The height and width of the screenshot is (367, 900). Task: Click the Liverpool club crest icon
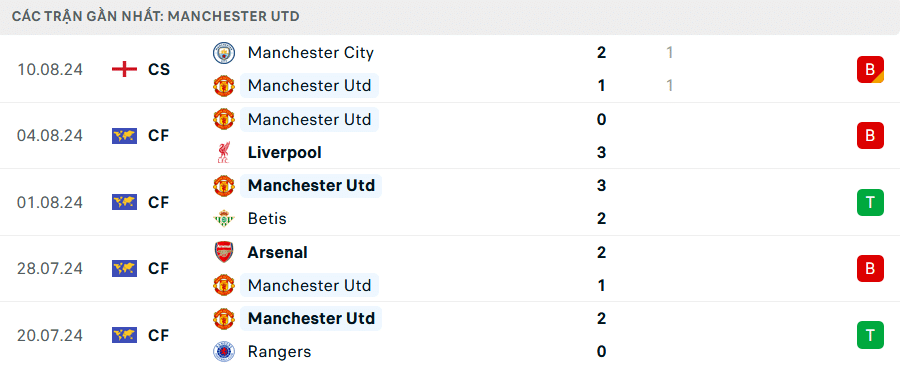pos(224,153)
